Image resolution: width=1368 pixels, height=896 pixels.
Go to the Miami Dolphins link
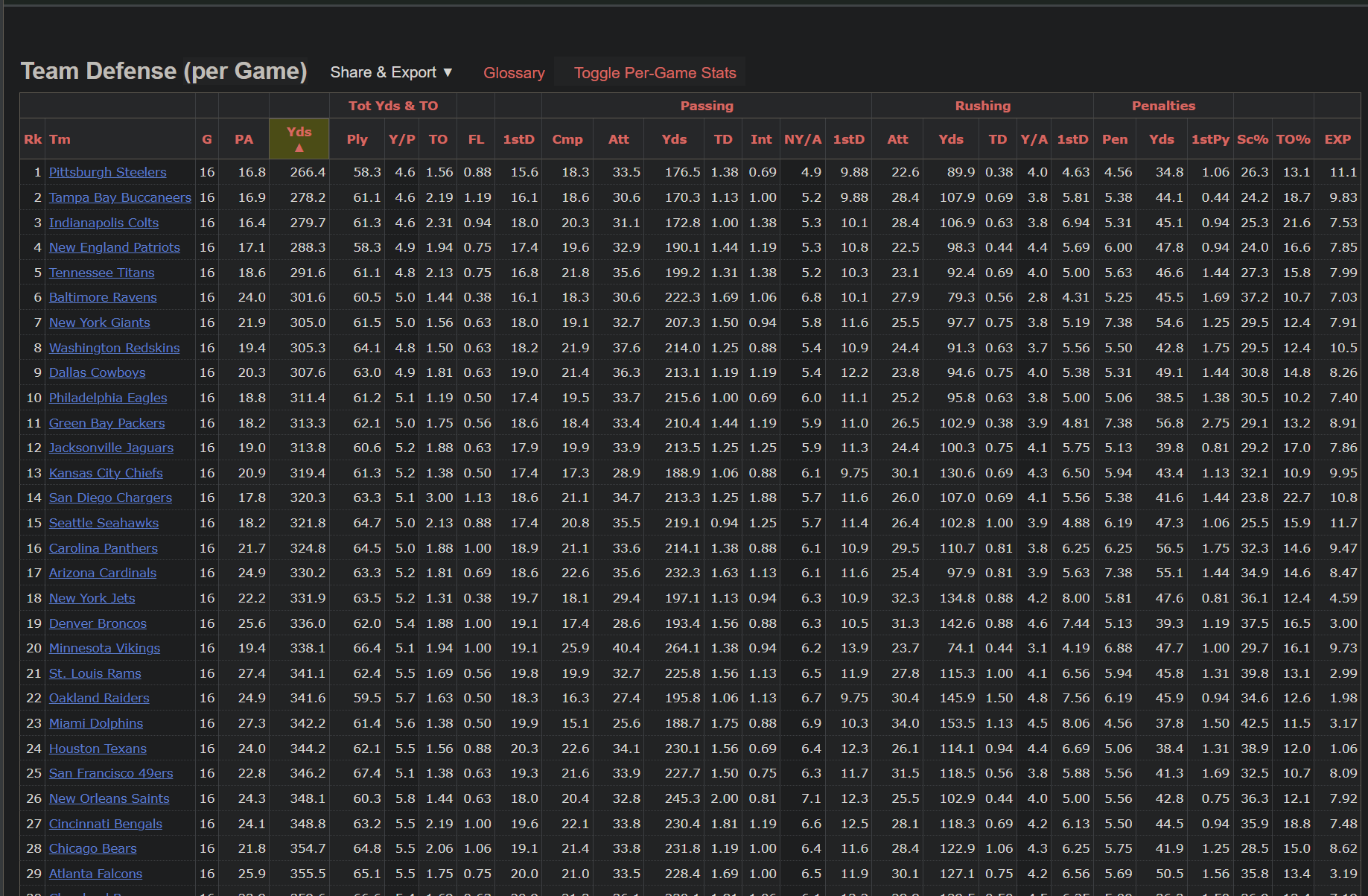point(96,723)
